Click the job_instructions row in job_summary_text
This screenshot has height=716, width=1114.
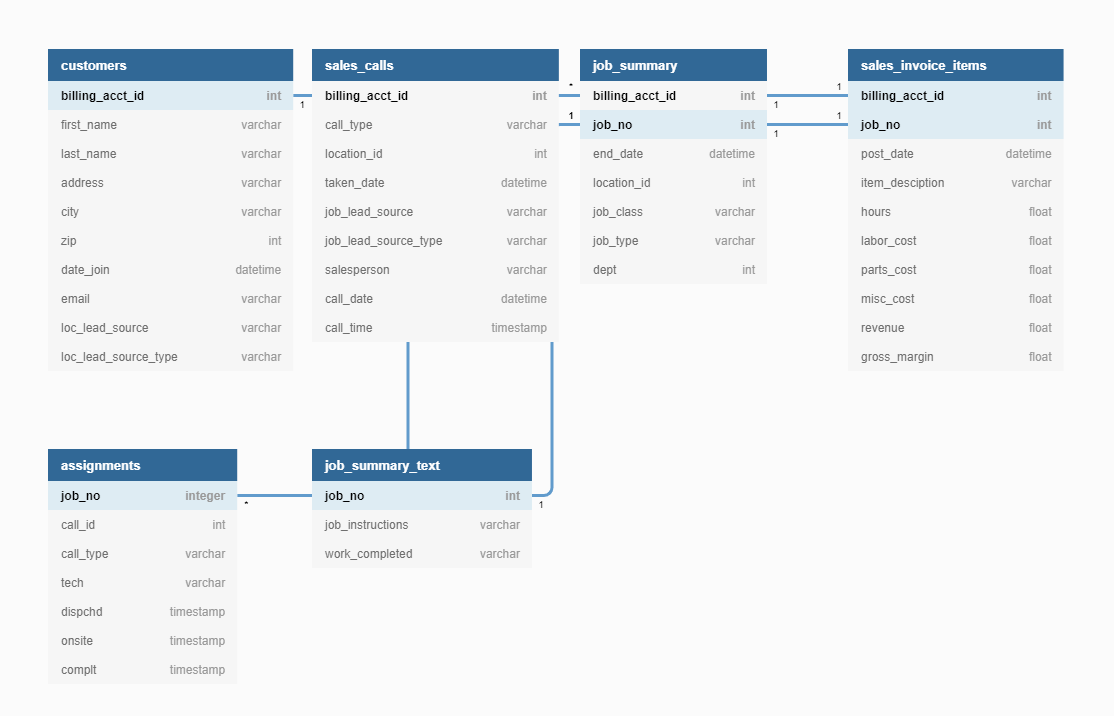[421, 525]
